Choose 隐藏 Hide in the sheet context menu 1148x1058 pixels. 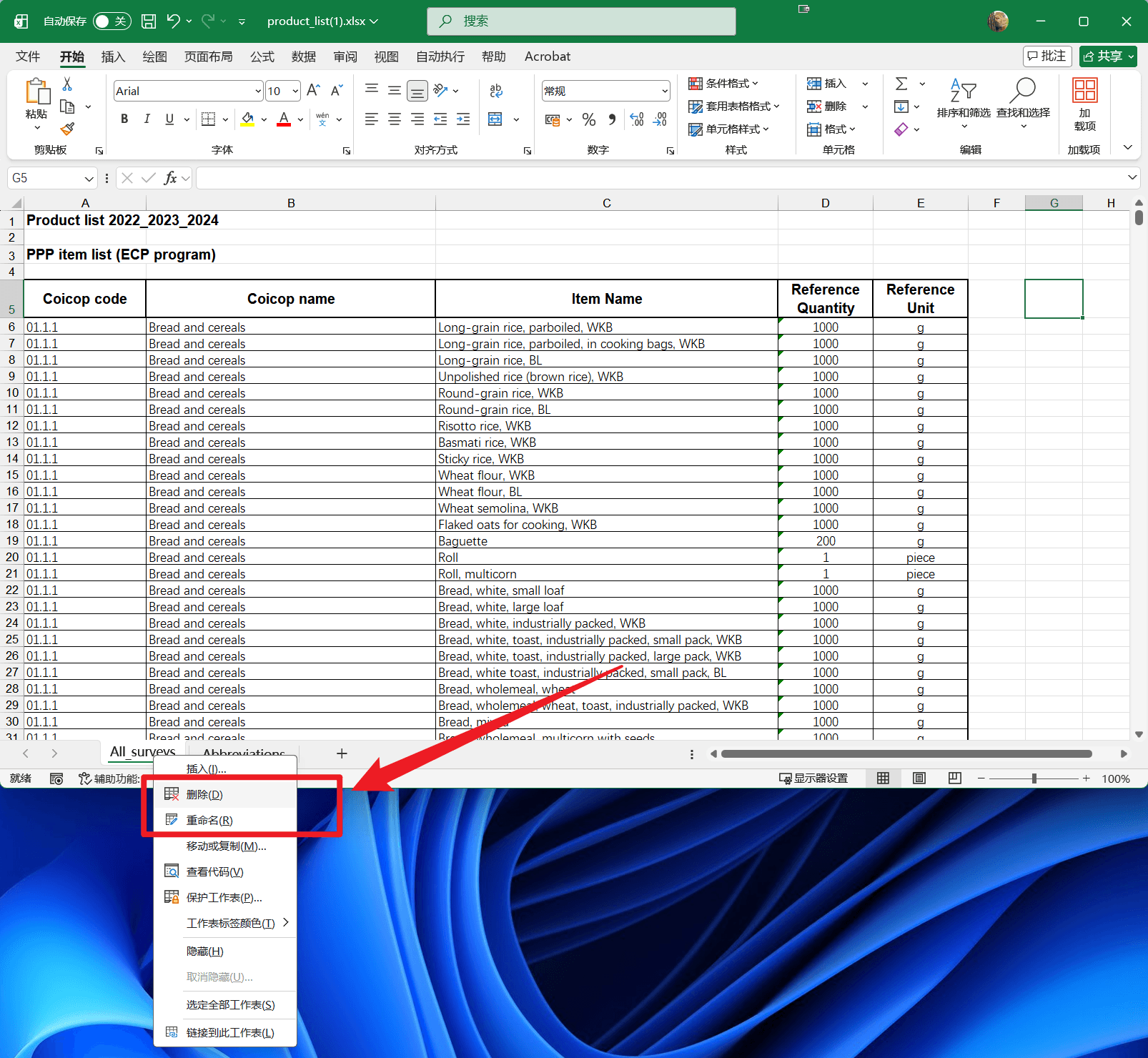225,951
